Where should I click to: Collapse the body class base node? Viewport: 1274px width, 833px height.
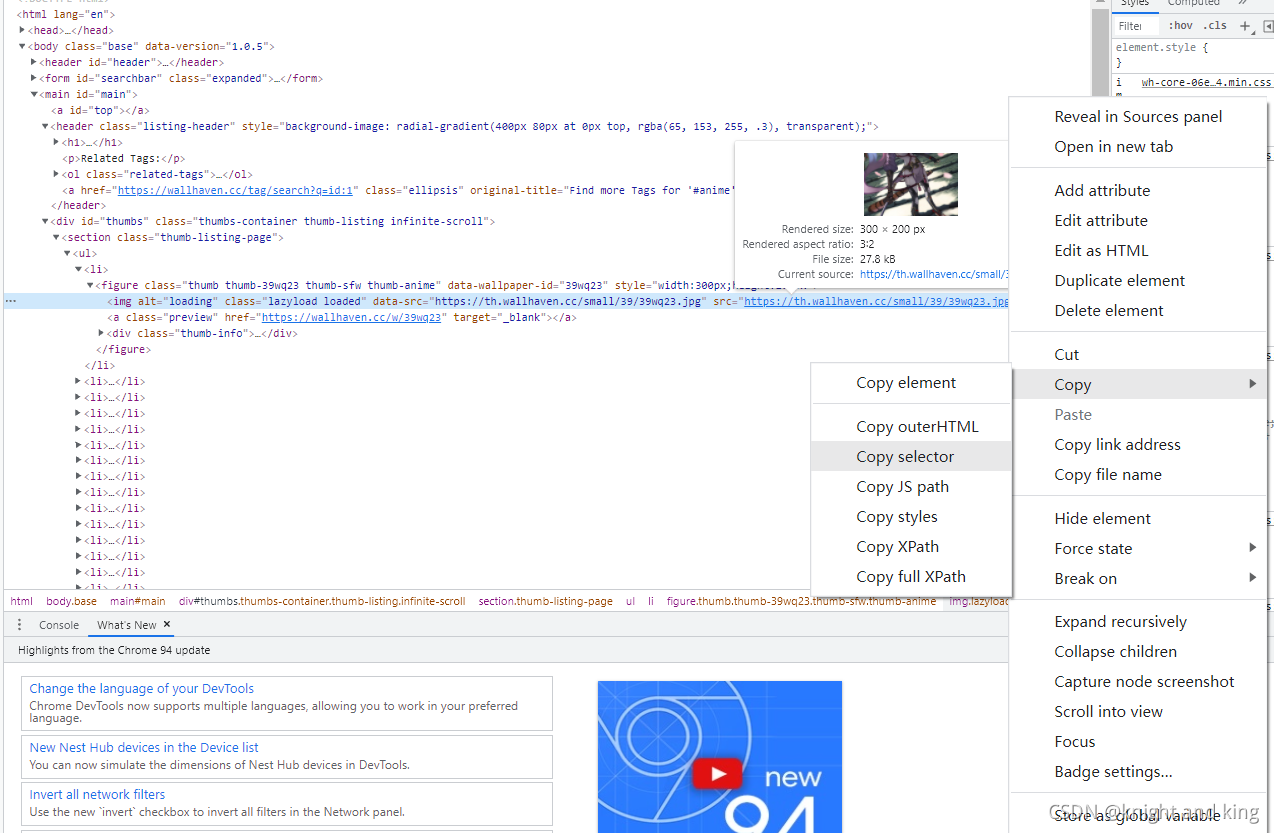coord(22,46)
